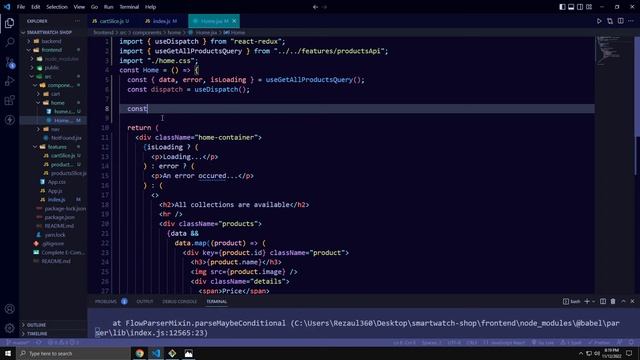Open the yellow diamond app in taskbar
Image resolution: width=640 pixels, height=360 pixels.
click(x=172, y=353)
